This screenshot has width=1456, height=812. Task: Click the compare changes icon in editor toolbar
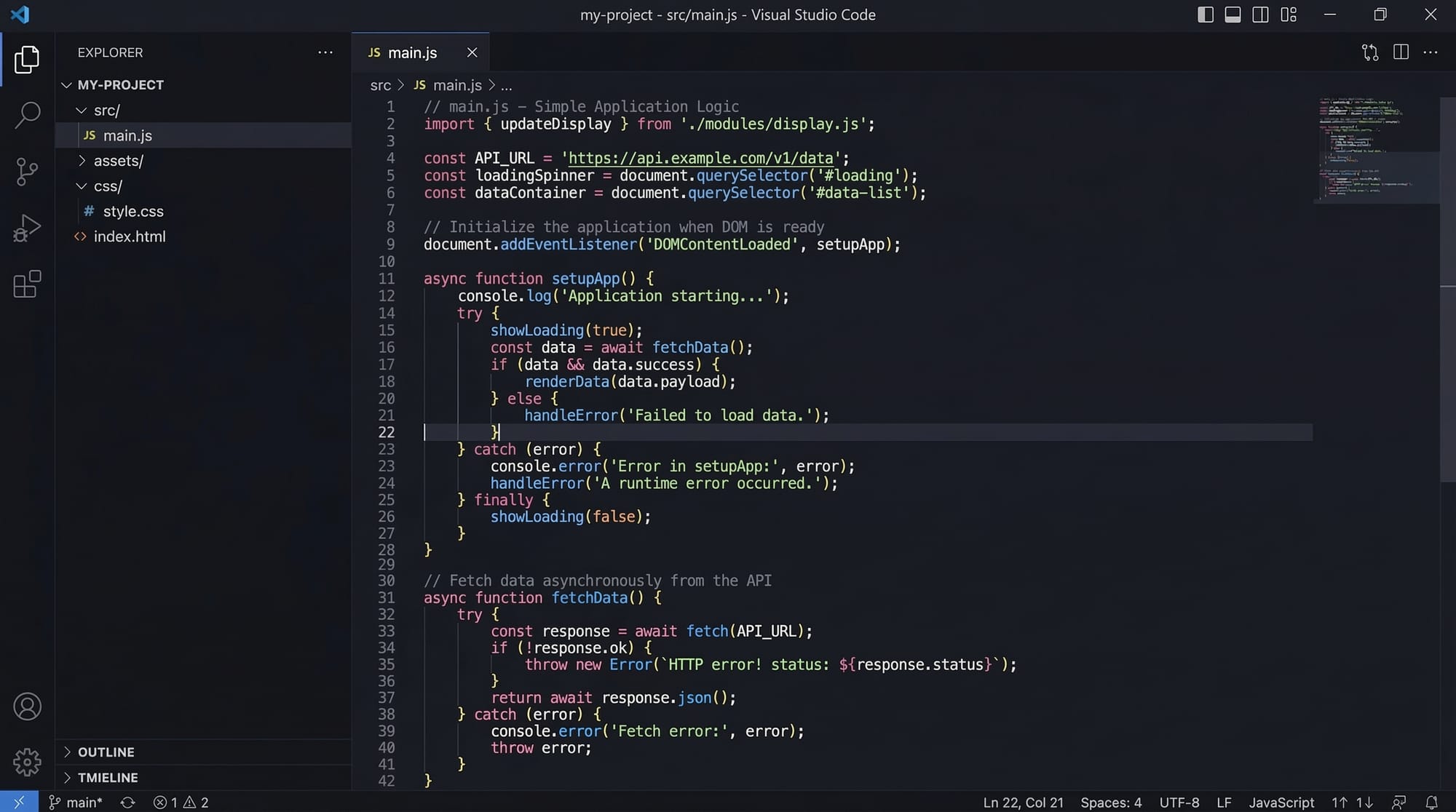click(1370, 52)
